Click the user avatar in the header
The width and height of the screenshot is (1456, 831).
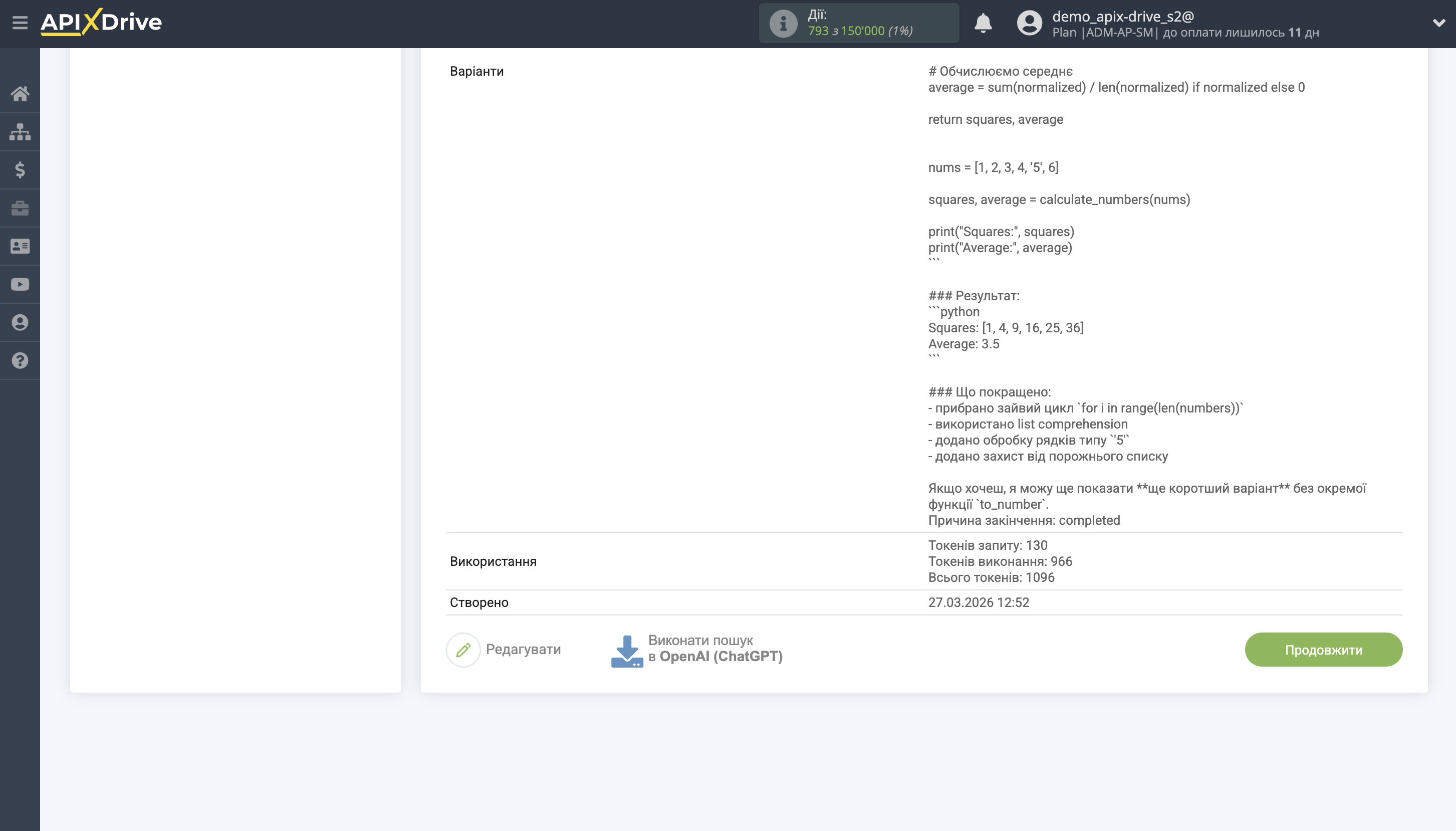tap(1031, 23)
